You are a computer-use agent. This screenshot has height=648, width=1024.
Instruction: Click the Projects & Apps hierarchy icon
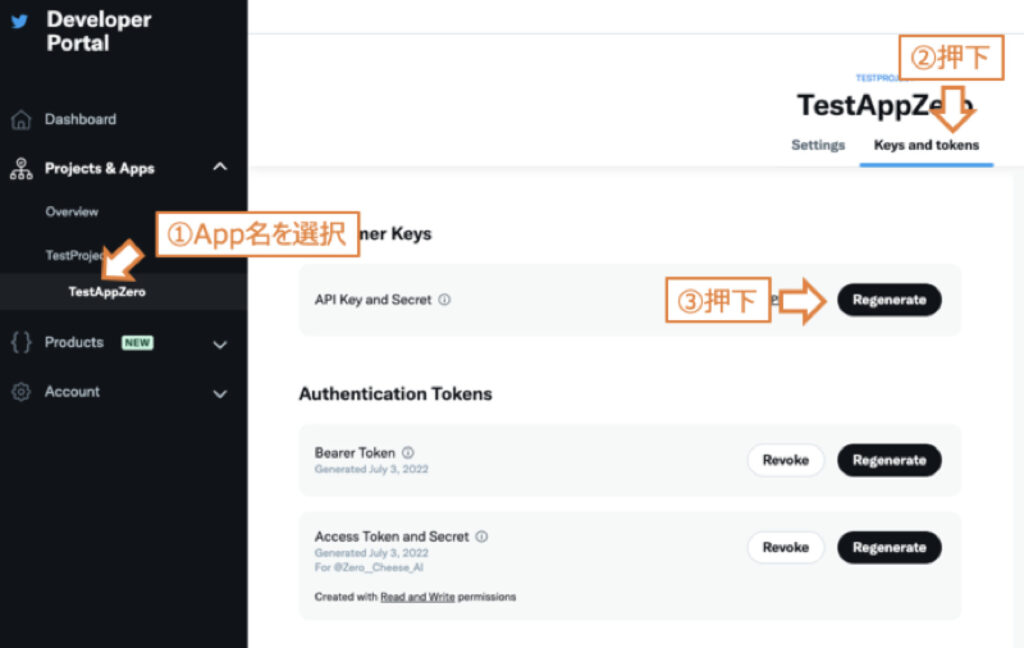pos(21,169)
